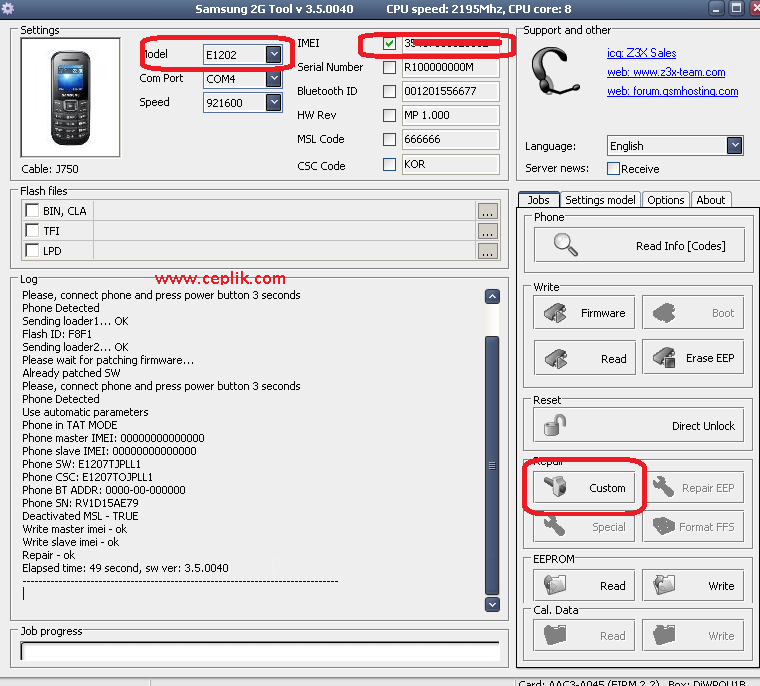This screenshot has width=760, height=686.
Task: Click the log scrollbar up arrow
Action: click(492, 296)
